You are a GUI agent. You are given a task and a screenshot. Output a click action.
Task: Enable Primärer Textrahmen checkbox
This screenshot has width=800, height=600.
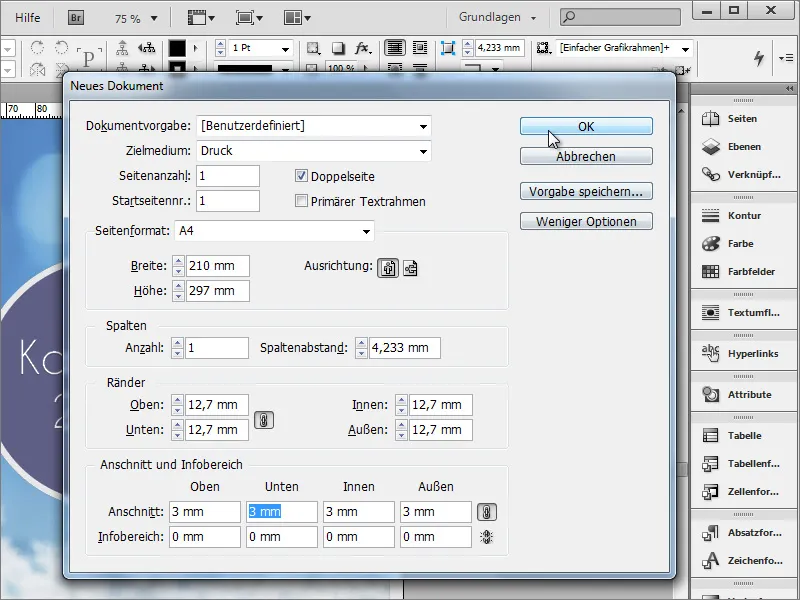pos(301,201)
